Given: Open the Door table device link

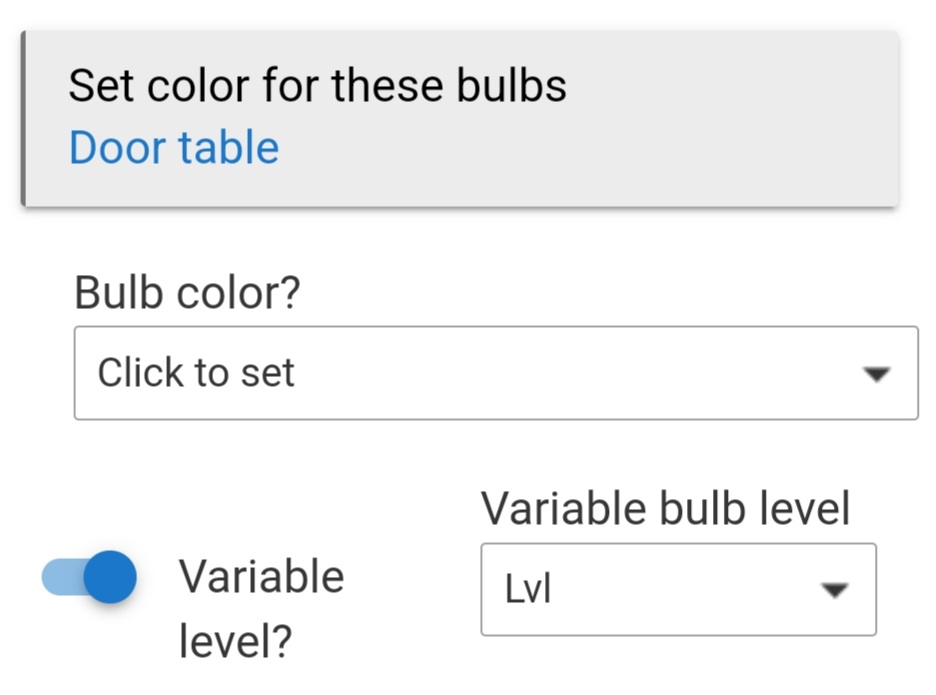Looking at the screenshot, I should click(172, 147).
